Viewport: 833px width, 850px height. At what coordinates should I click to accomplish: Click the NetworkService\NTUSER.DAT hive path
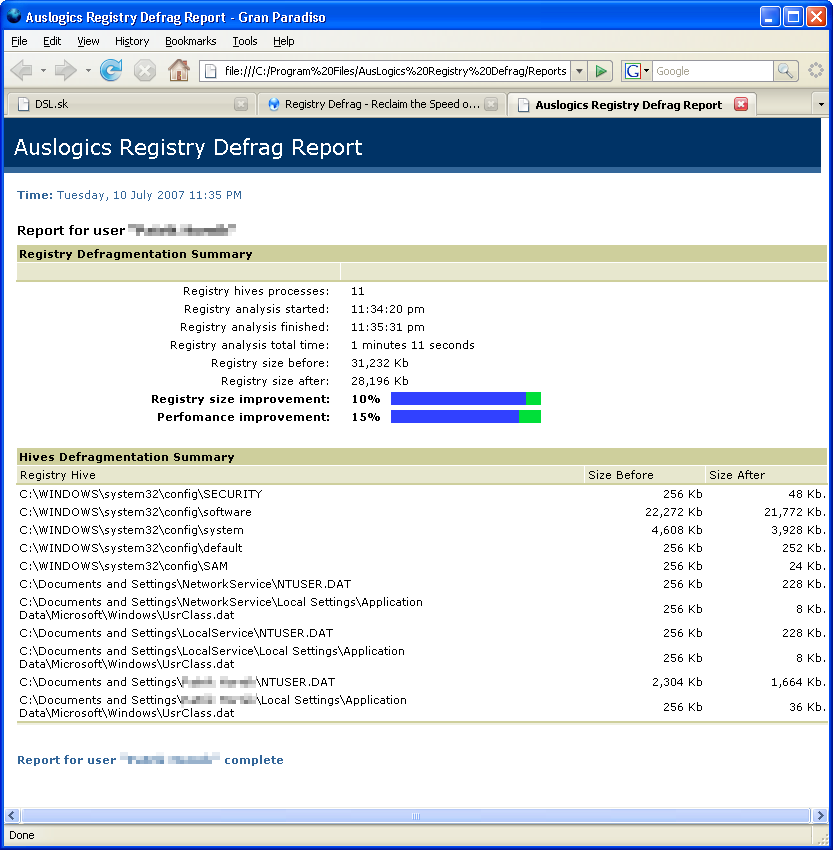(x=185, y=584)
